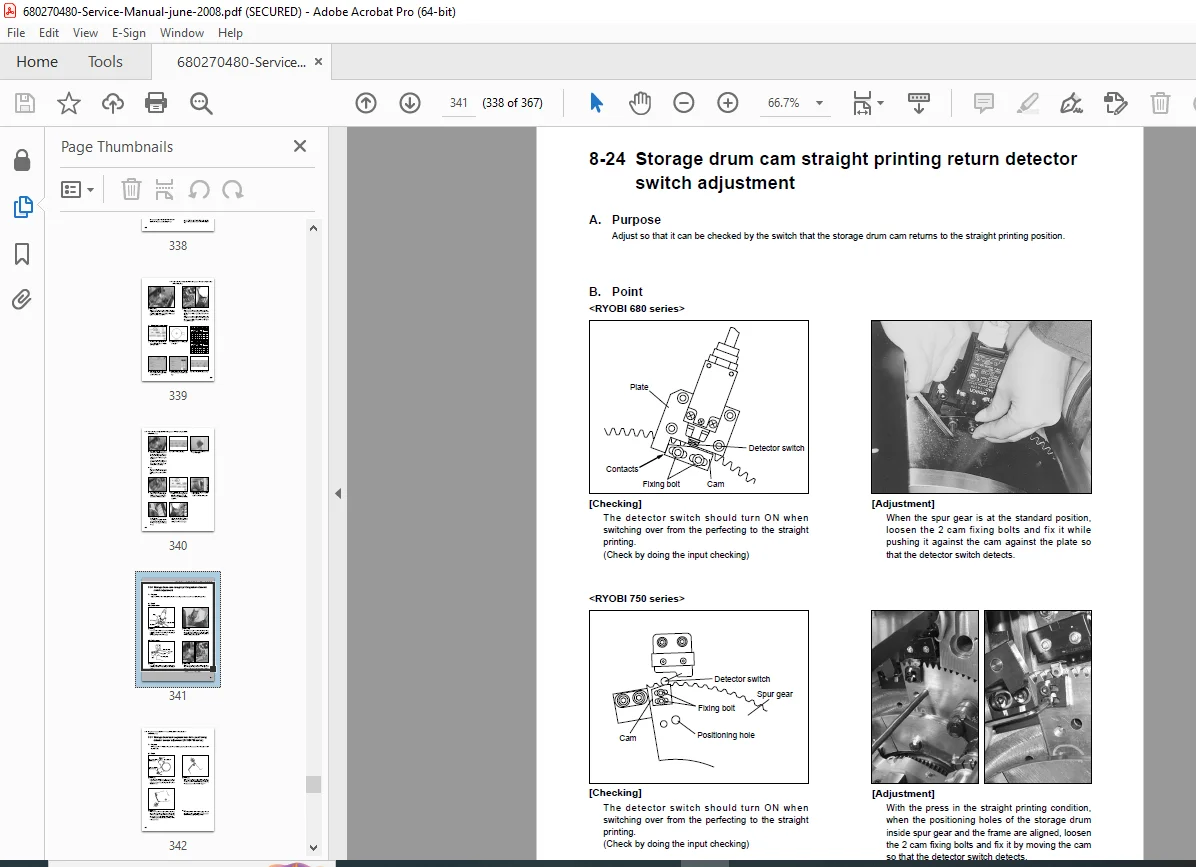The height and width of the screenshot is (867, 1196).
Task: Open the File menu
Action: point(16,33)
